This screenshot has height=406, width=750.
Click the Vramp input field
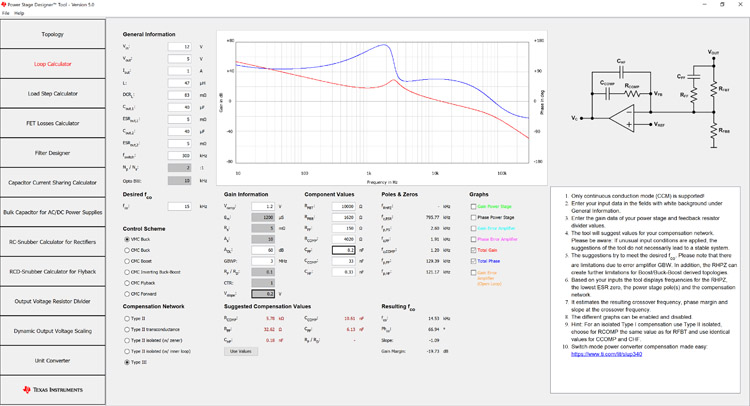[263, 207]
